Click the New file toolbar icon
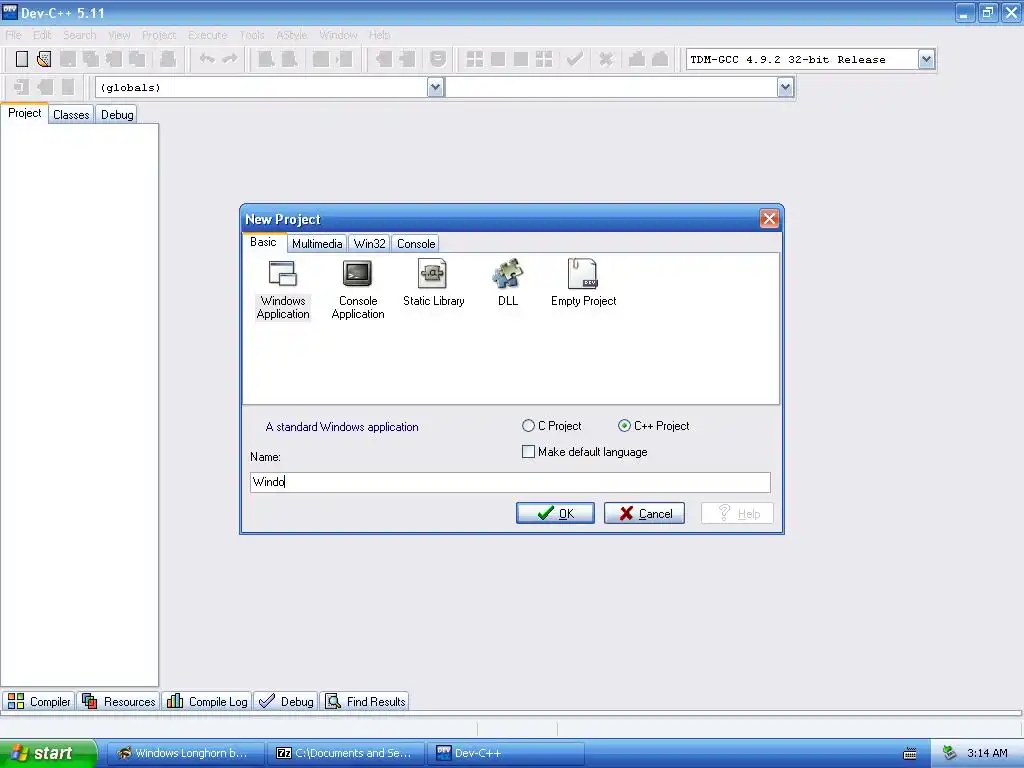 22,59
